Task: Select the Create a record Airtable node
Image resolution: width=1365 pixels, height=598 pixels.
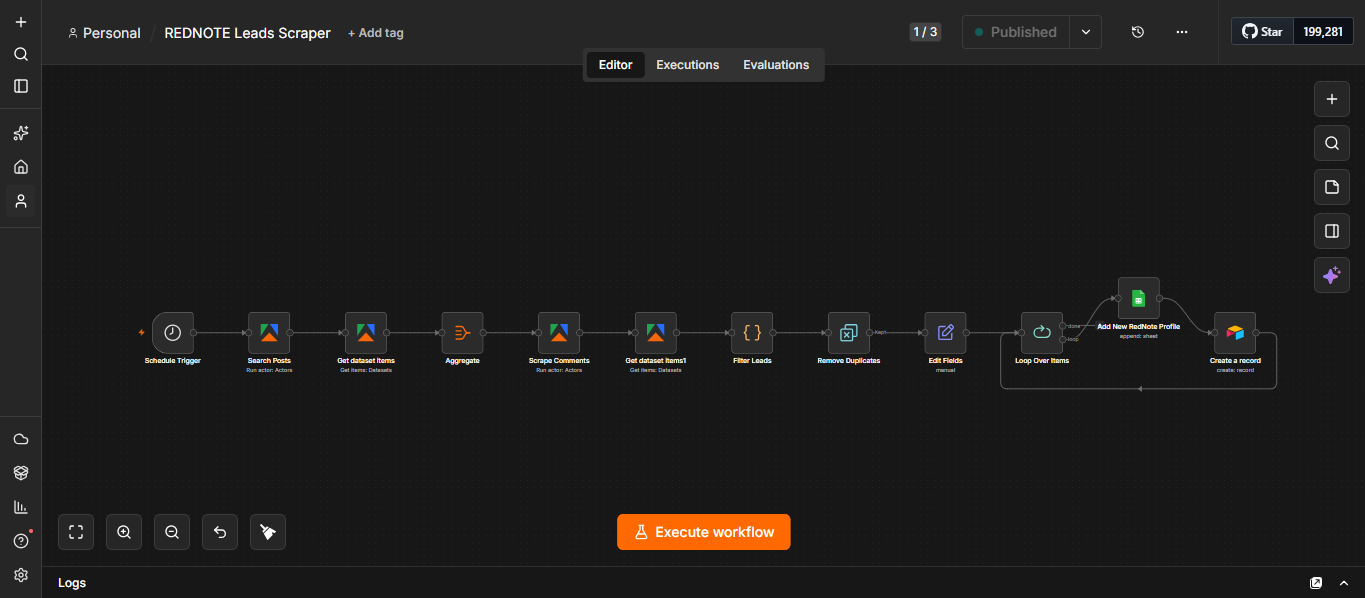Action: [x=1235, y=332]
